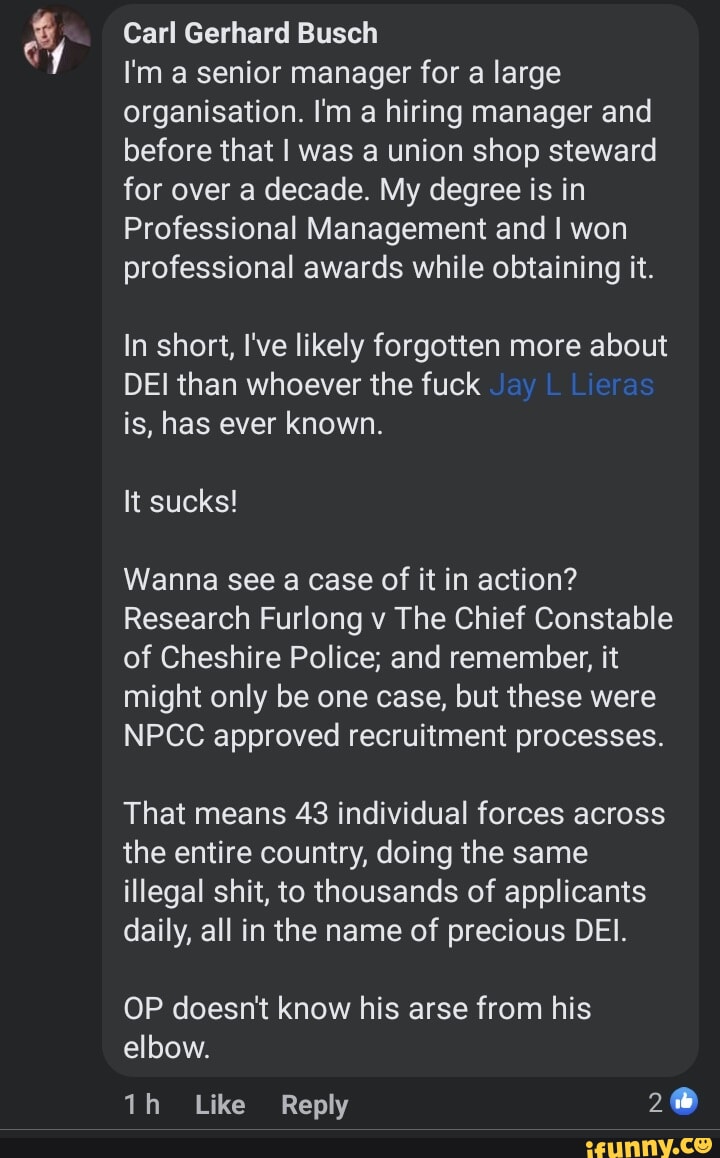This screenshot has width=720, height=1158.
Task: Click the "Research Furlong v The Chief Constable" text
Action: [x=398, y=618]
